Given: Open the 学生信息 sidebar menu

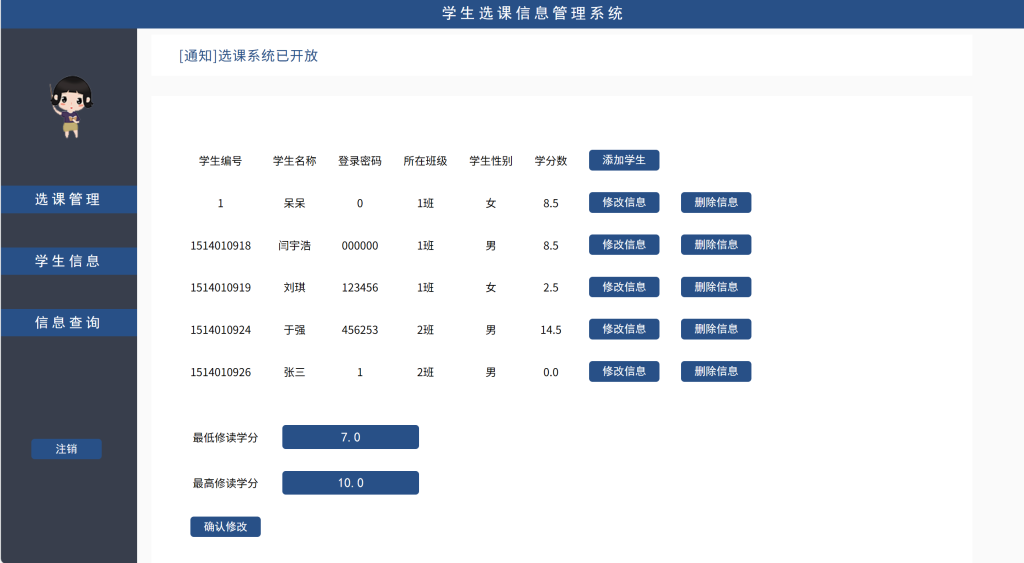Looking at the screenshot, I should 69,261.
